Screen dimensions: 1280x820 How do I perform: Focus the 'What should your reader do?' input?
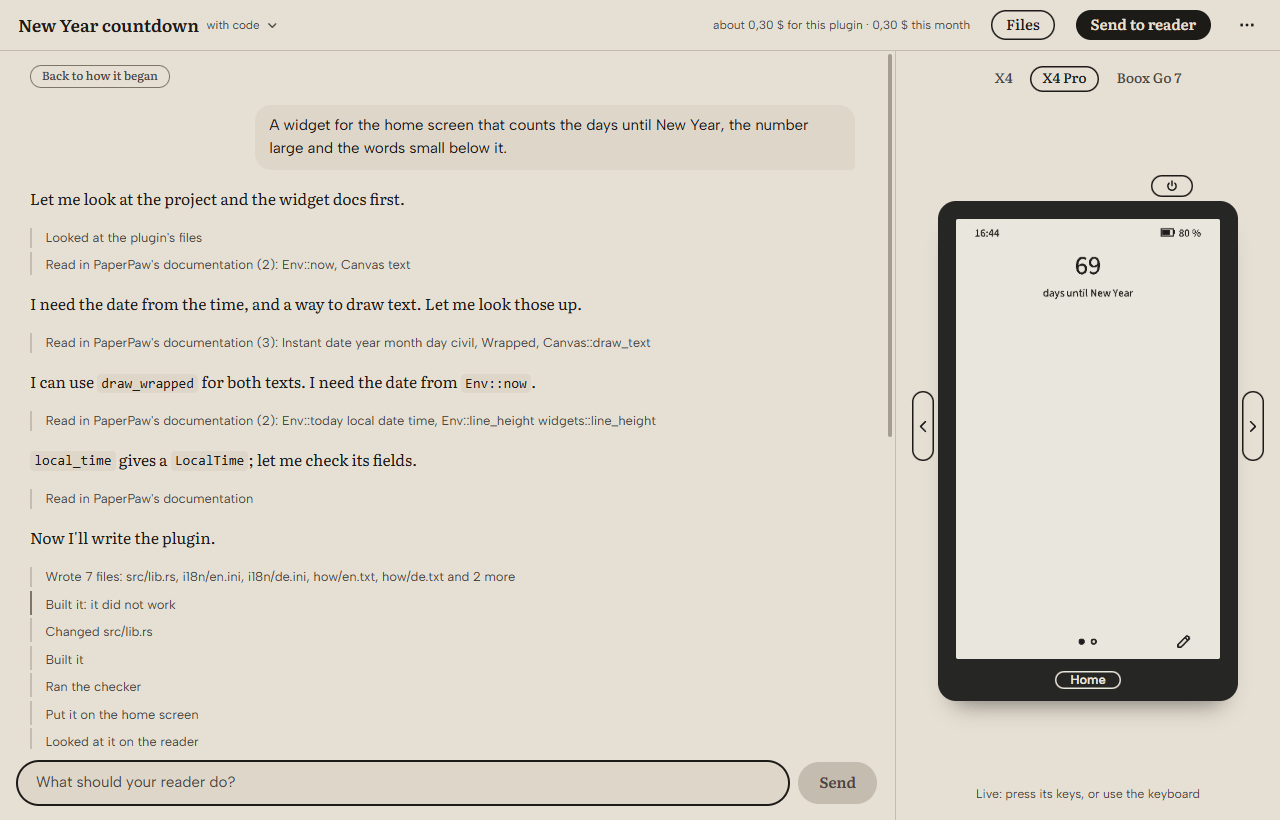point(403,783)
